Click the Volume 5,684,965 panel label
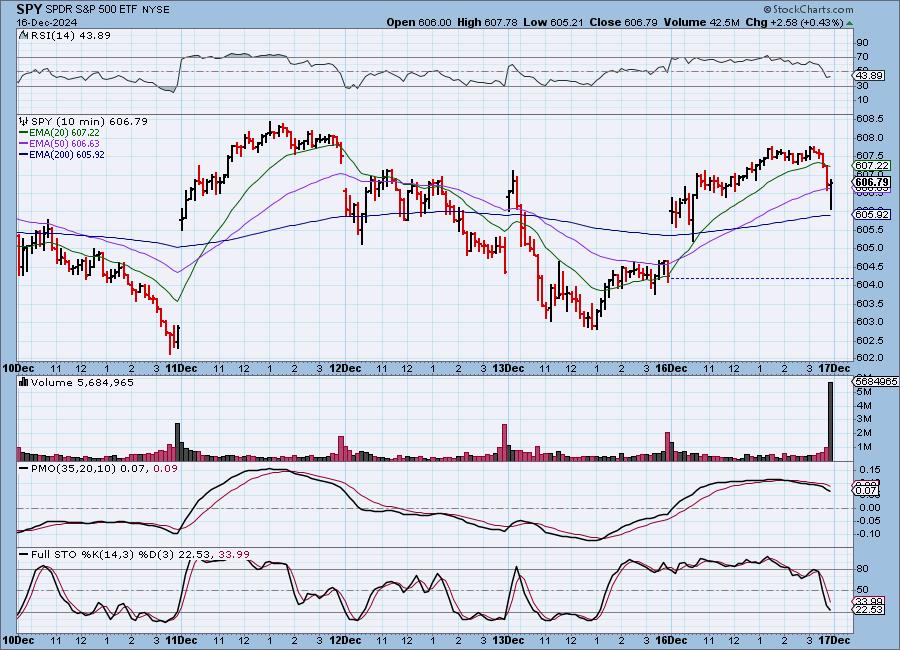The image size is (900, 650). pyautogui.click(x=82, y=382)
